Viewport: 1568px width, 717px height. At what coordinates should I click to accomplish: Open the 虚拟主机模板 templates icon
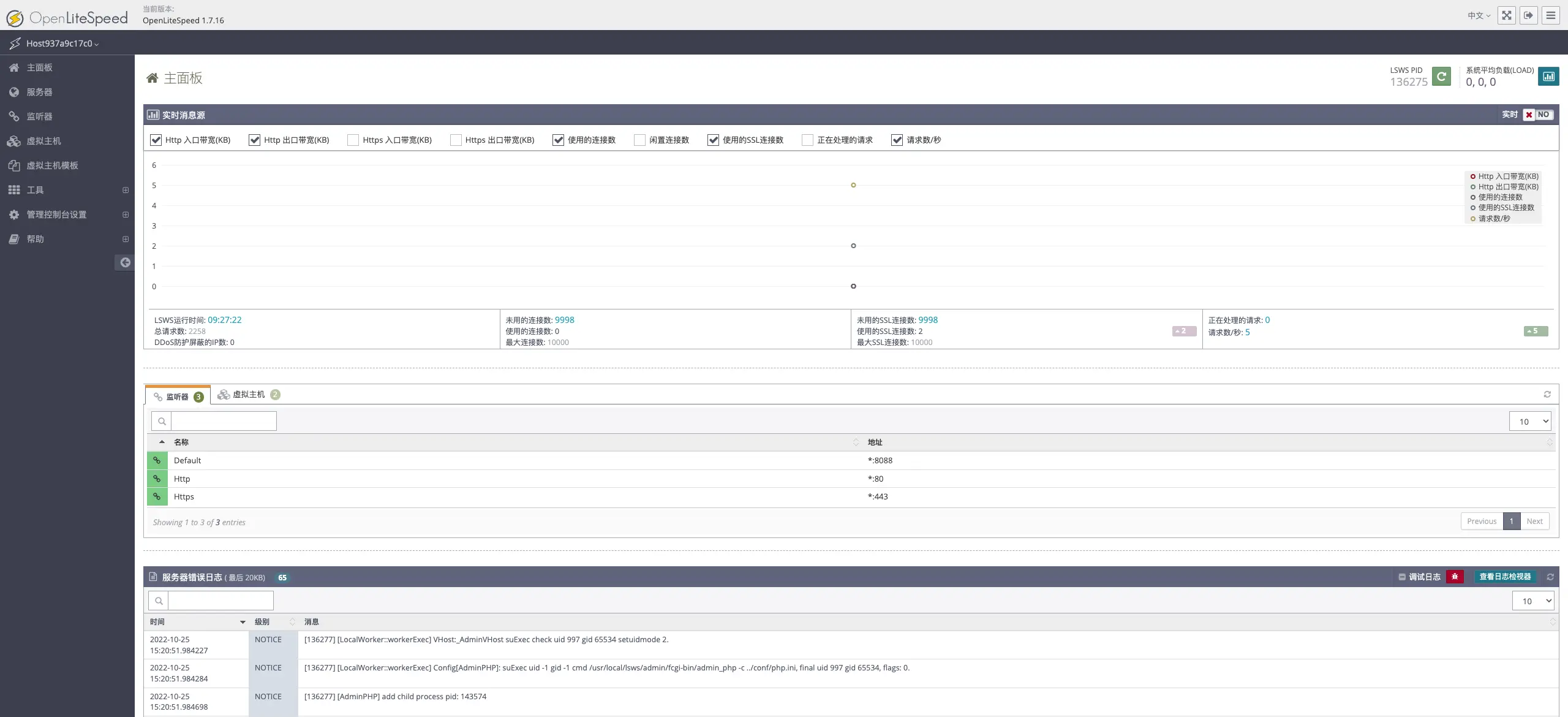[x=15, y=165]
